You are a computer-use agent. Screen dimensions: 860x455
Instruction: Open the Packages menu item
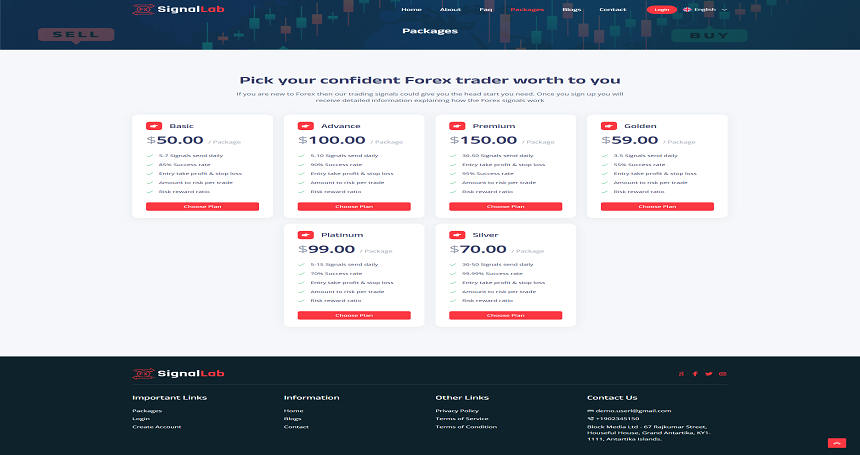point(527,10)
